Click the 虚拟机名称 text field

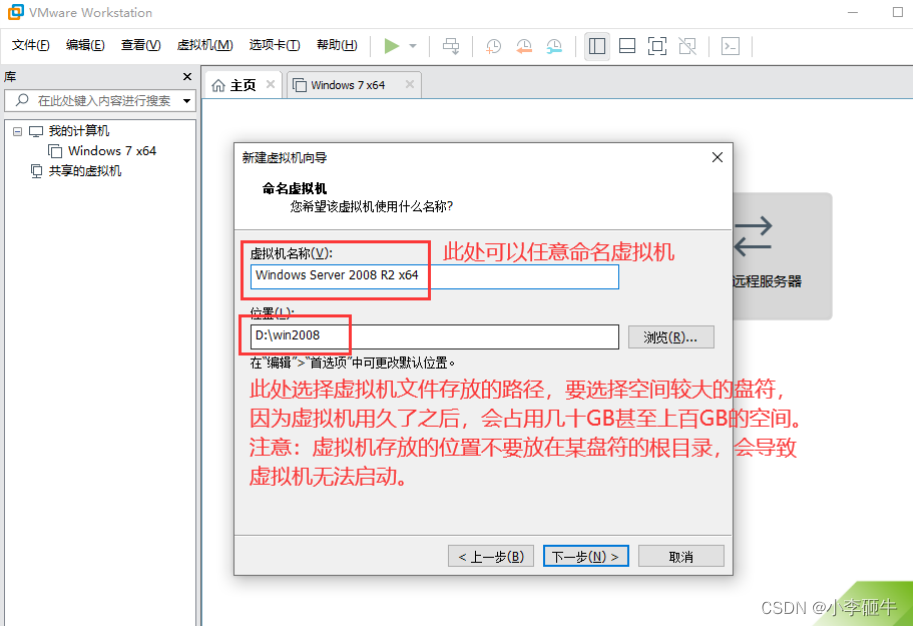click(x=434, y=277)
